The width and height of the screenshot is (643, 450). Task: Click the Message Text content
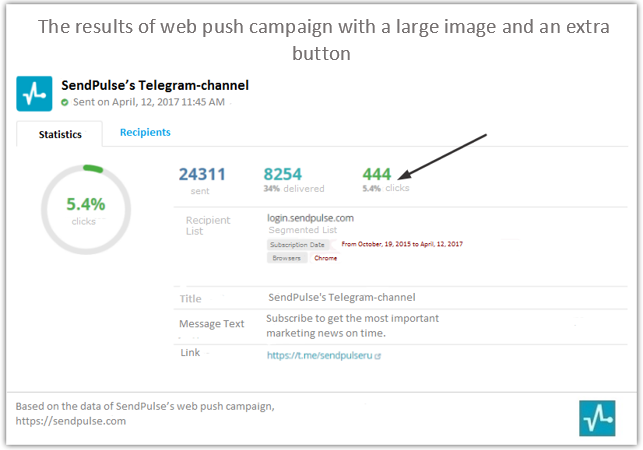pos(352,326)
